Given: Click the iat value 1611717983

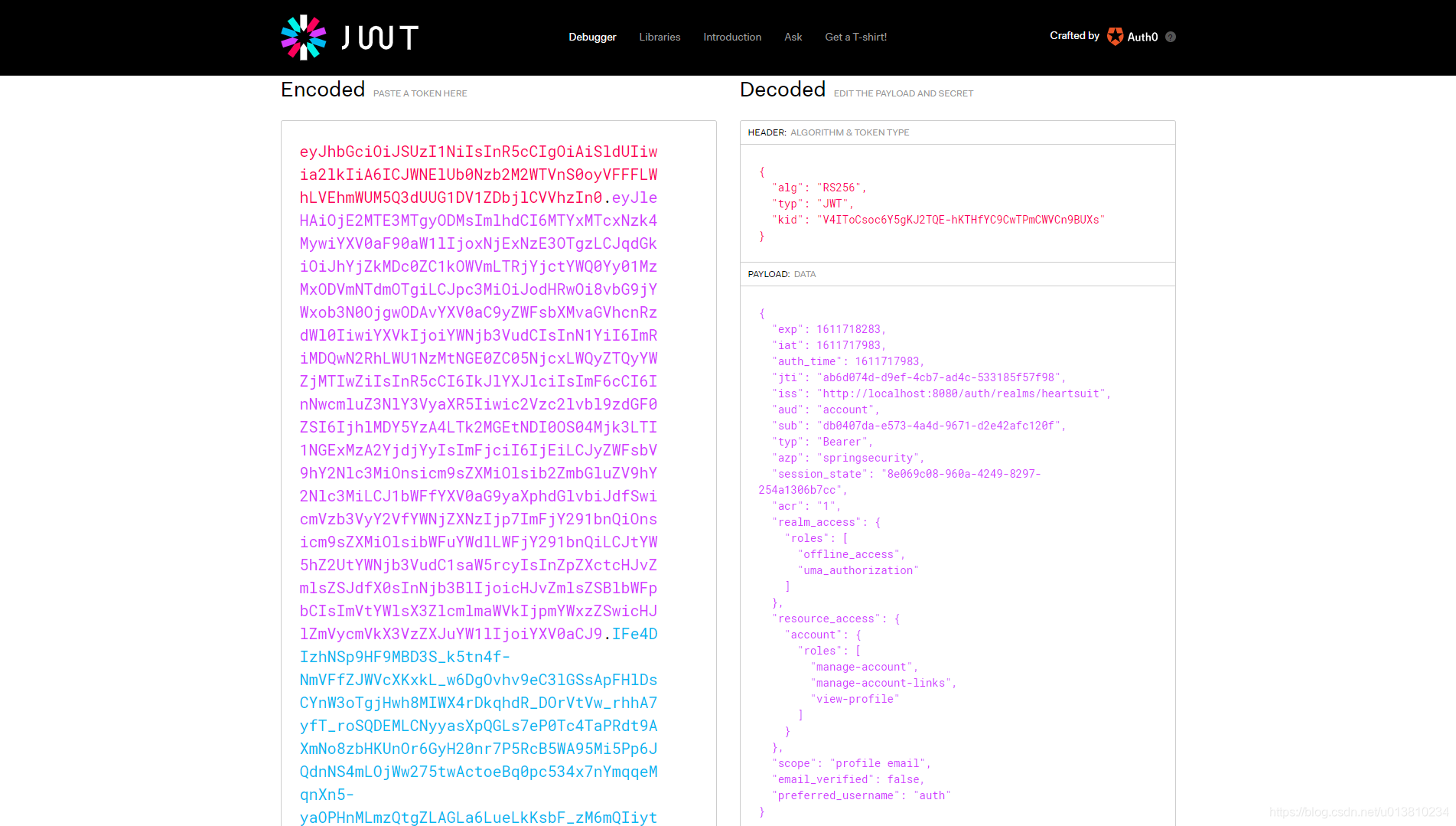Looking at the screenshot, I should click(x=849, y=345).
